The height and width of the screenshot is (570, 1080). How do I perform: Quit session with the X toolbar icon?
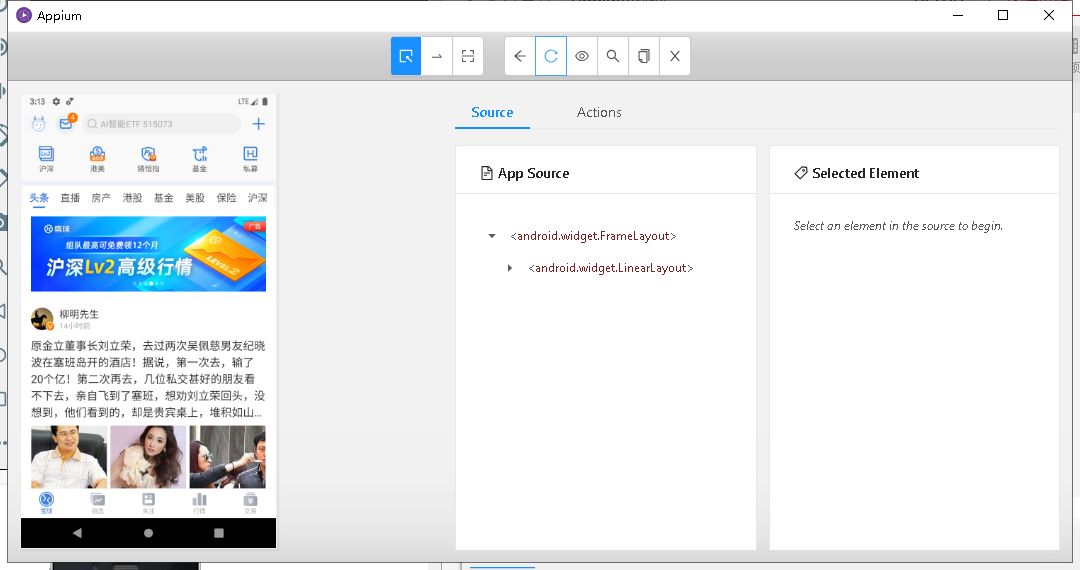675,56
